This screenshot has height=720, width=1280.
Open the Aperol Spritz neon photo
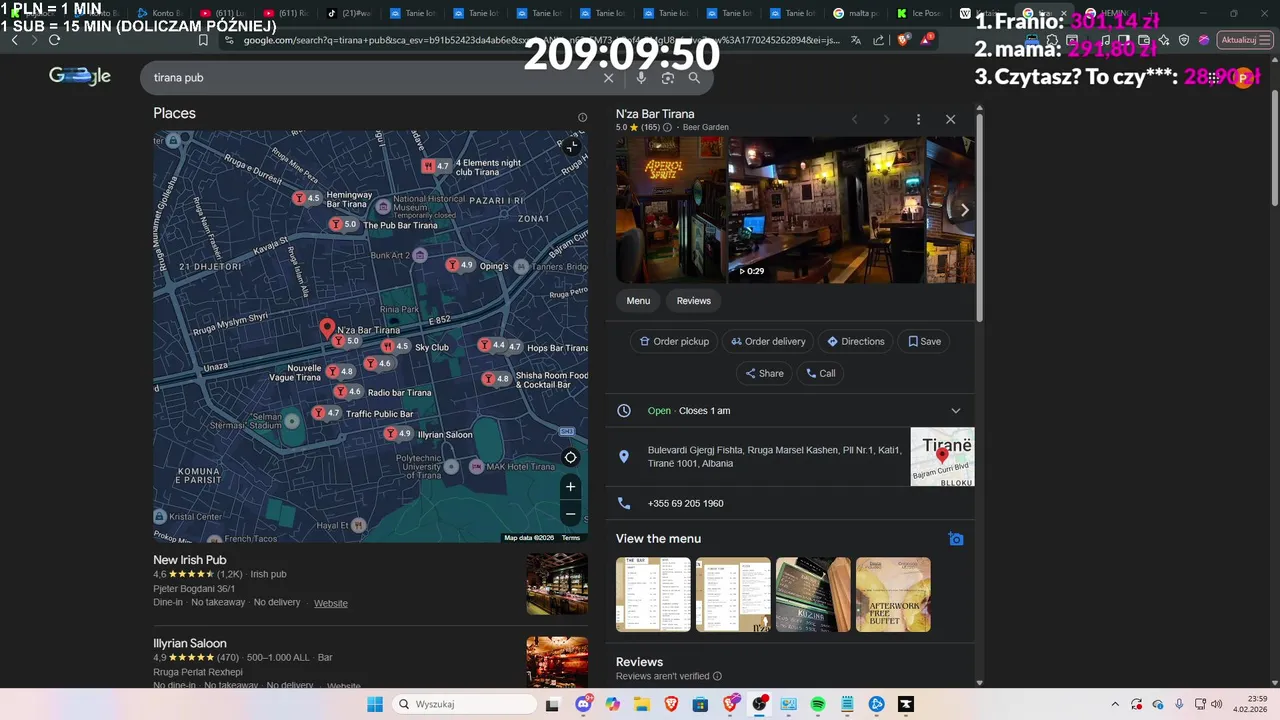(670, 210)
